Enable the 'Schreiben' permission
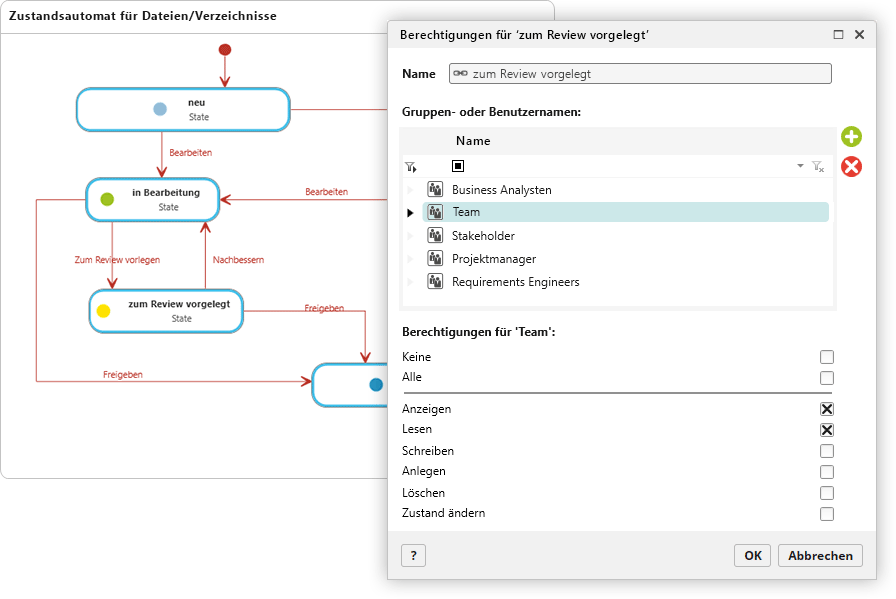Screen dimensions: 896x599 click(x=826, y=451)
